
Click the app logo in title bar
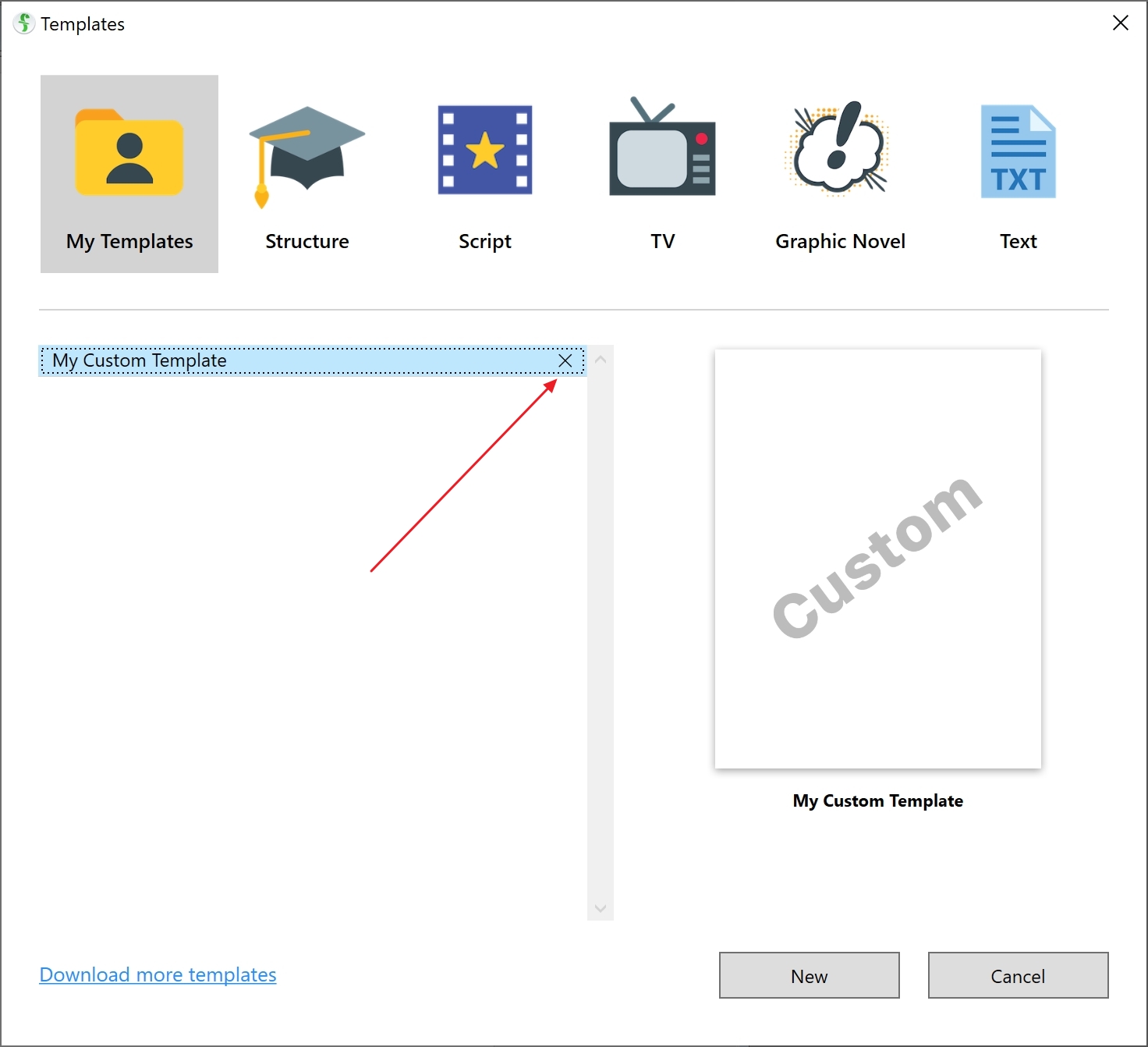click(24, 23)
